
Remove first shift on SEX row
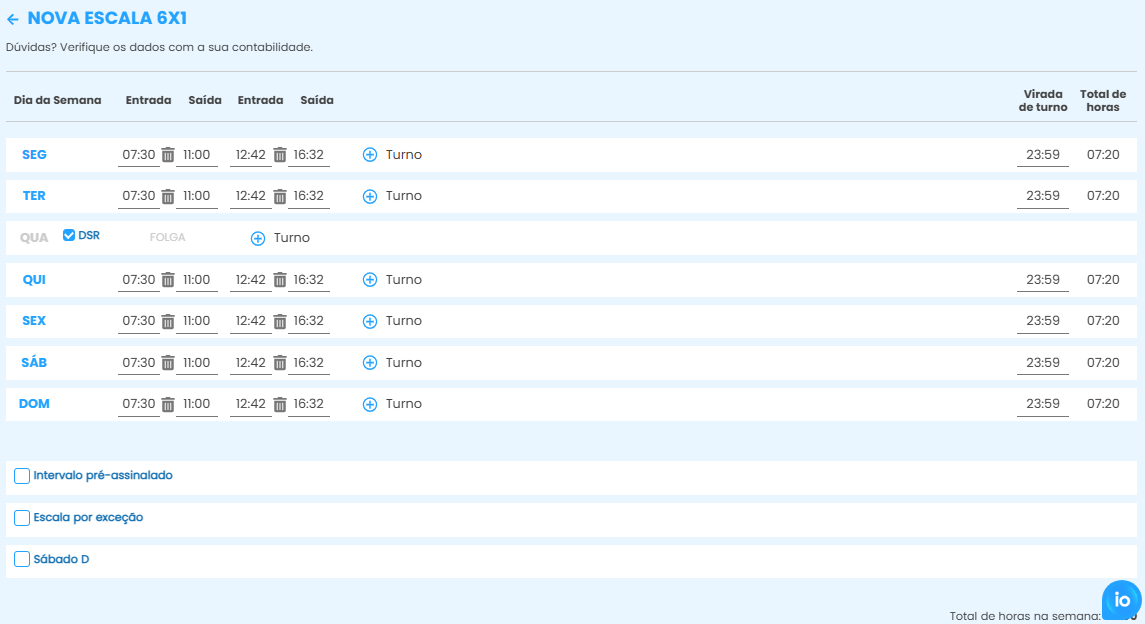click(168, 321)
